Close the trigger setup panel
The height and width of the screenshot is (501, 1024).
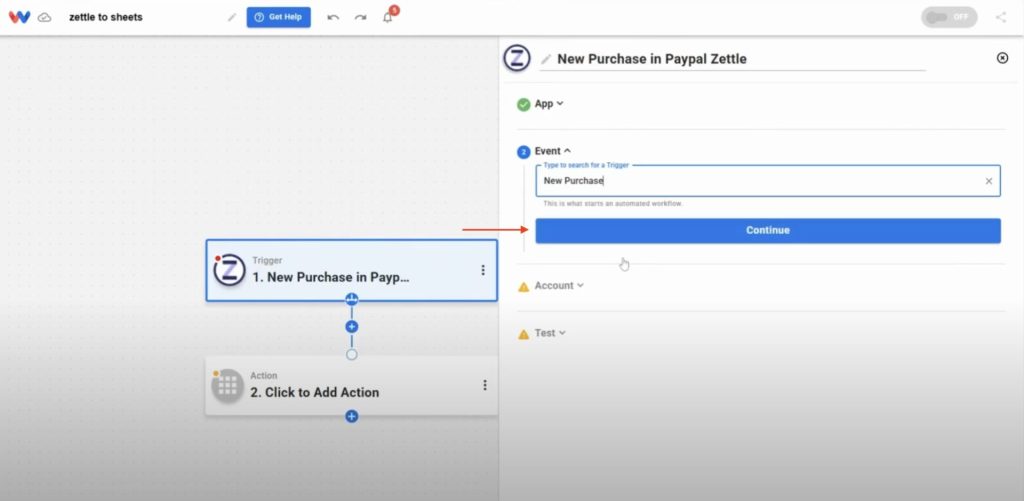(1002, 58)
